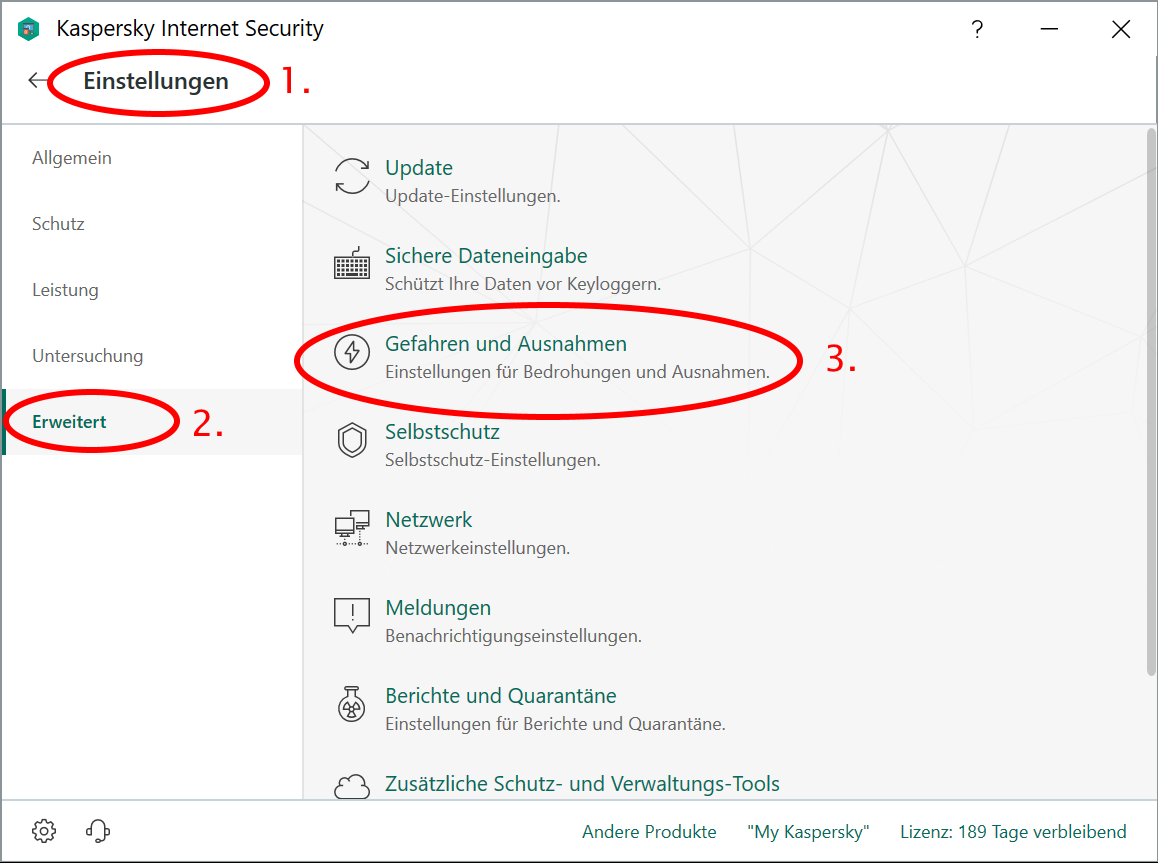1158x863 pixels.
Task: Open Selbstschutz settings
Action: point(442,431)
